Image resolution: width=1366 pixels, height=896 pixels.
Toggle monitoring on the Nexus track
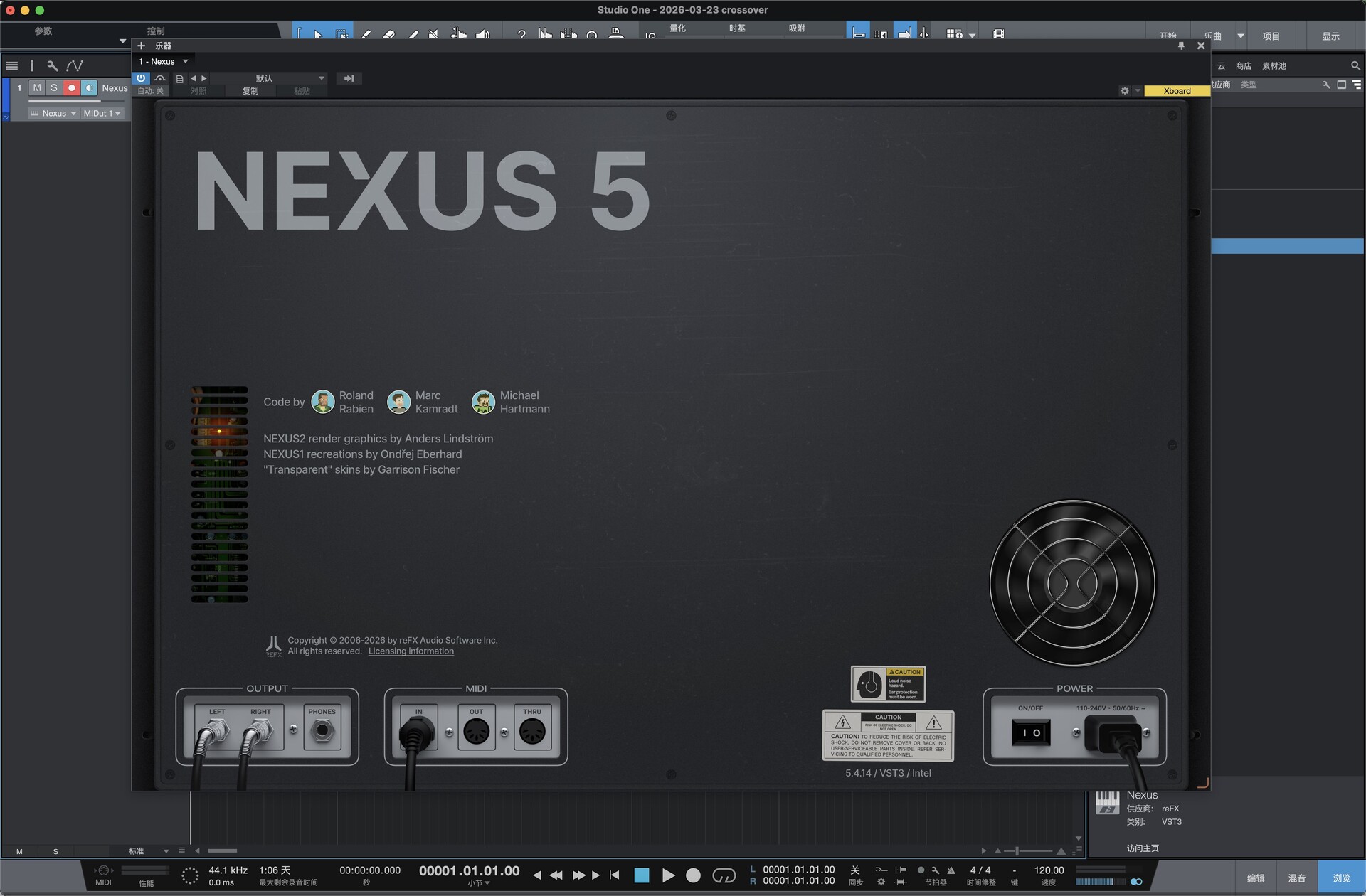88,87
